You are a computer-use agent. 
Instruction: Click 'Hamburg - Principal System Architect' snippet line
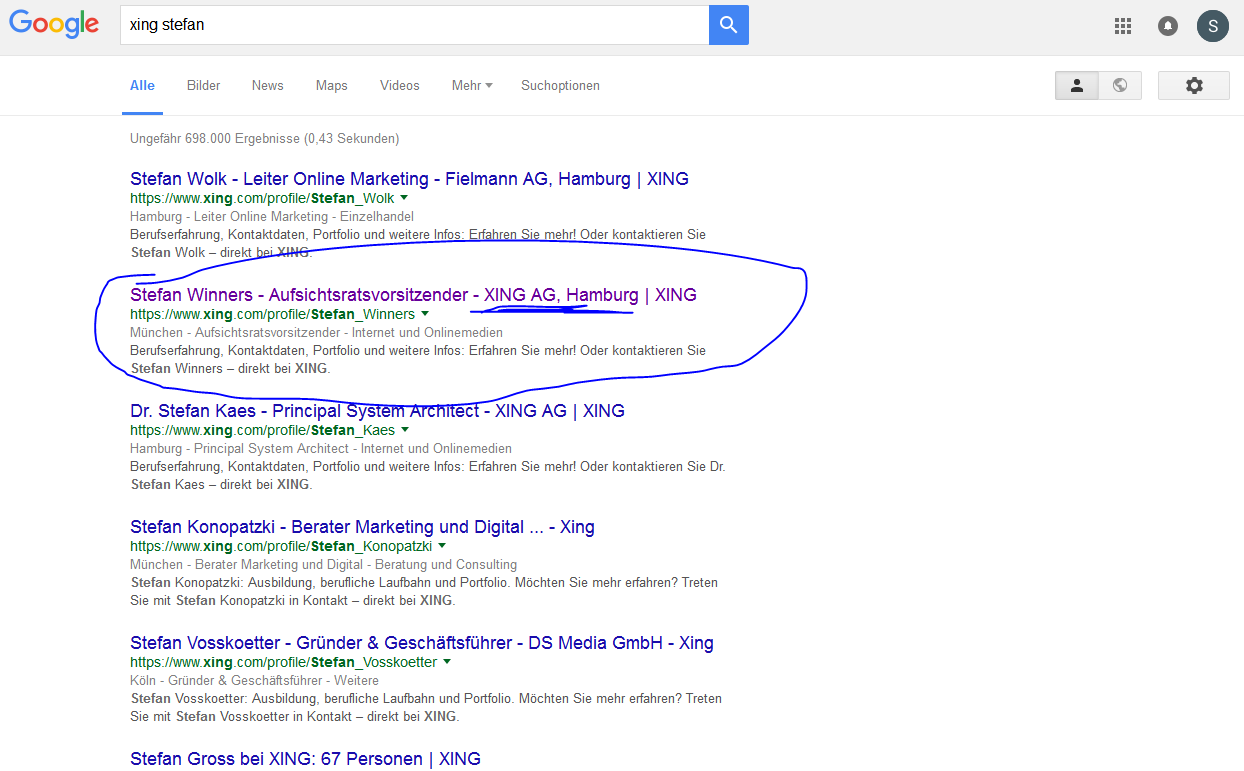tap(321, 448)
